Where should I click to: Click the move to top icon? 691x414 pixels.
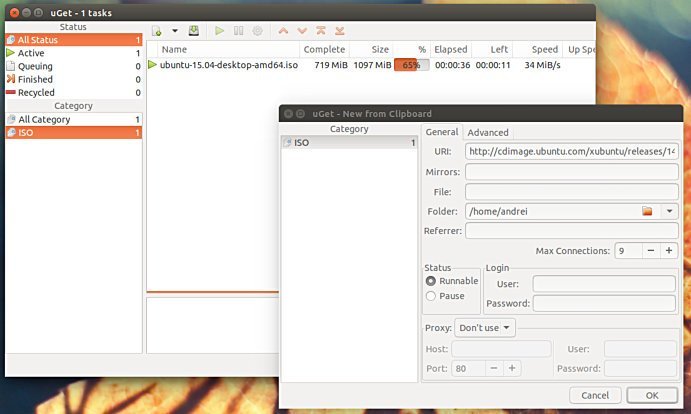pos(321,30)
